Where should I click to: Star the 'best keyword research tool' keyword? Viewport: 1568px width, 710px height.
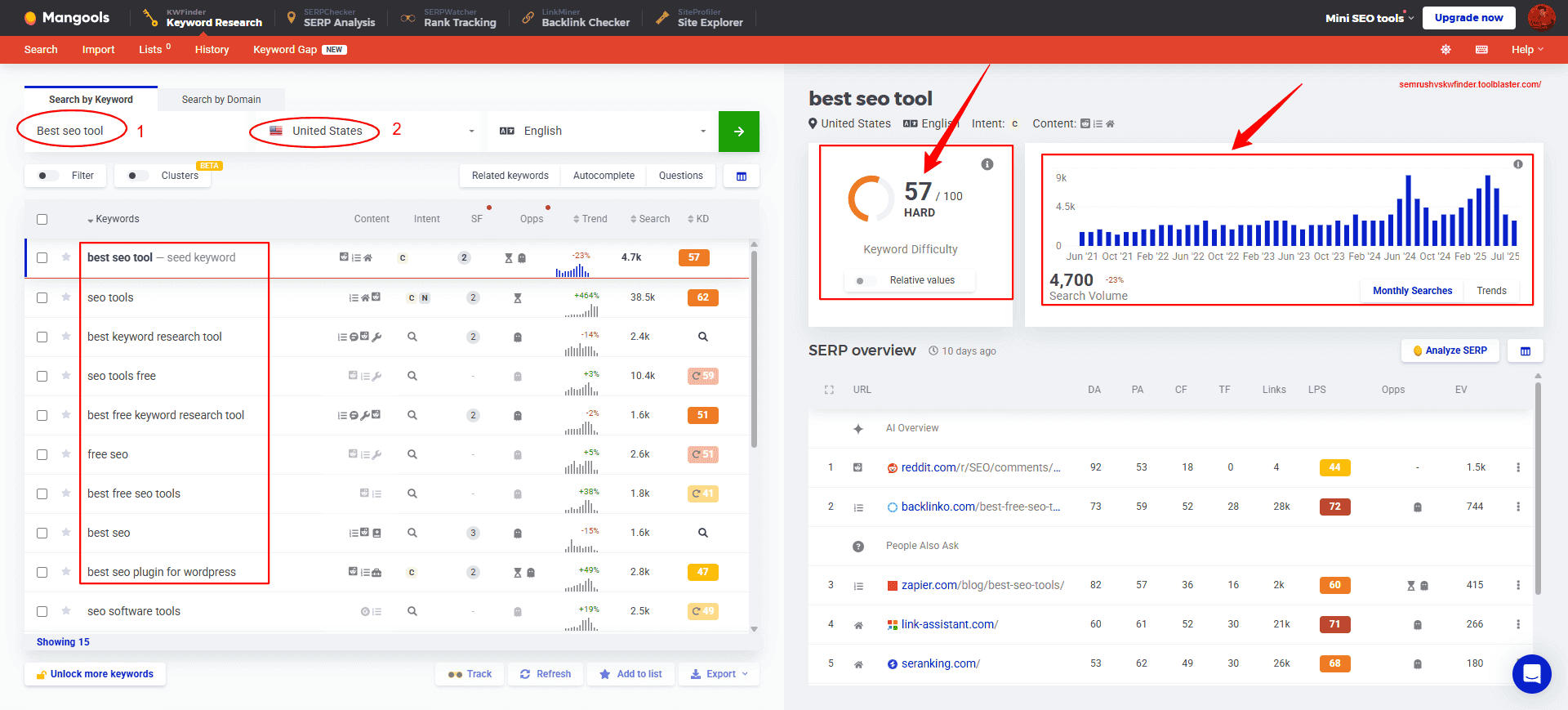(x=66, y=336)
